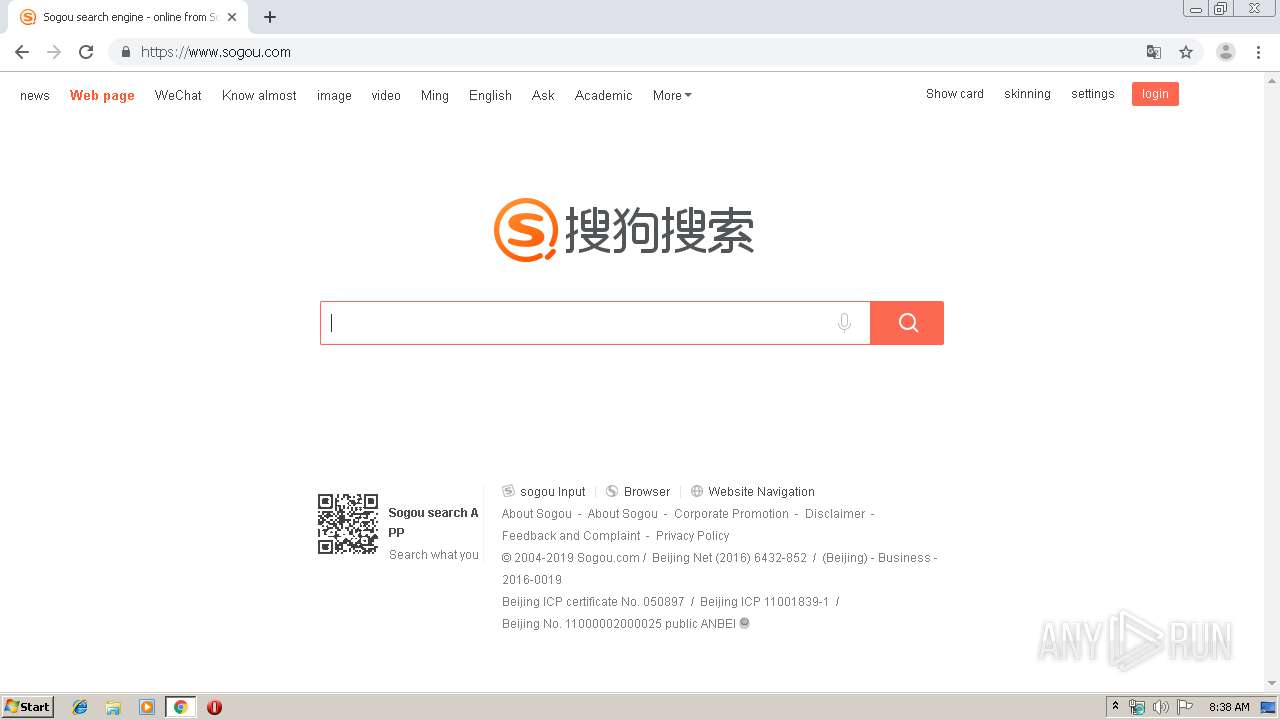
Task: Click Beijing No. 11000002000025 public ANBEI
Action: pyautogui.click(x=619, y=624)
